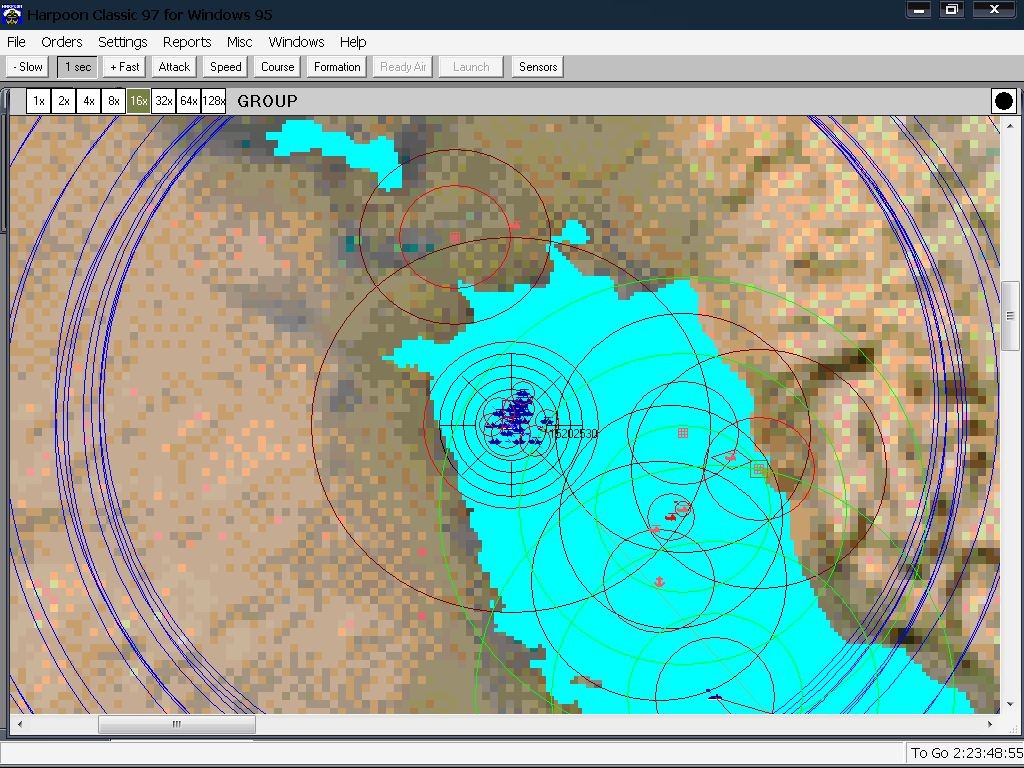Click the horizontal scrollbar thumb under the map
The image size is (1024, 768).
(x=176, y=725)
